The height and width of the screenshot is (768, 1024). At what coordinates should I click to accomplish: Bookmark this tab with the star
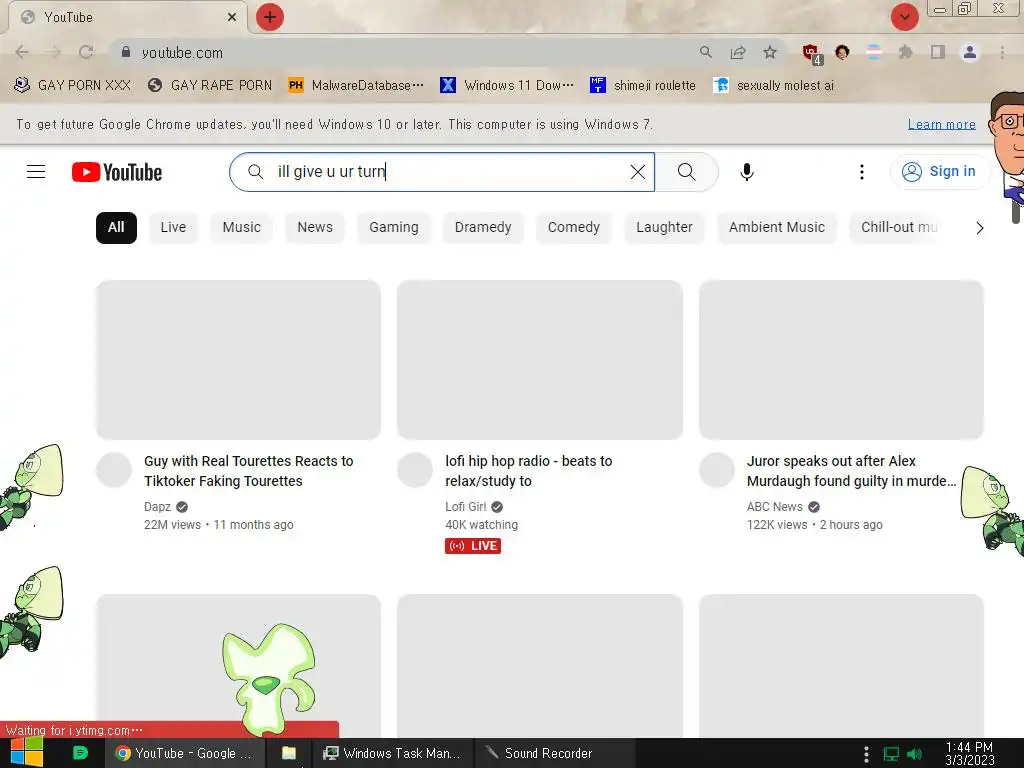pyautogui.click(x=770, y=52)
